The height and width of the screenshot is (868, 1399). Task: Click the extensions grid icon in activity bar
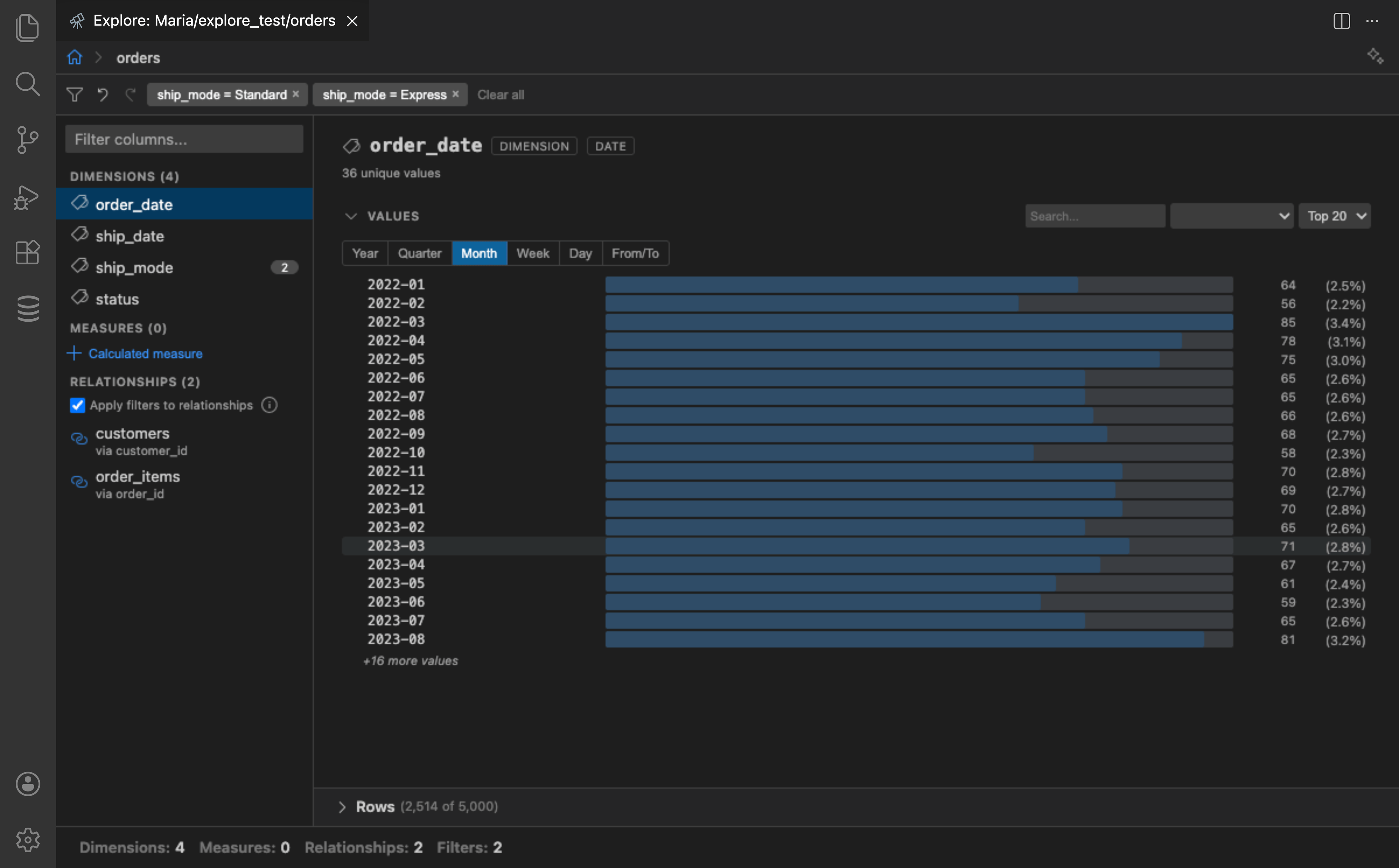point(27,252)
